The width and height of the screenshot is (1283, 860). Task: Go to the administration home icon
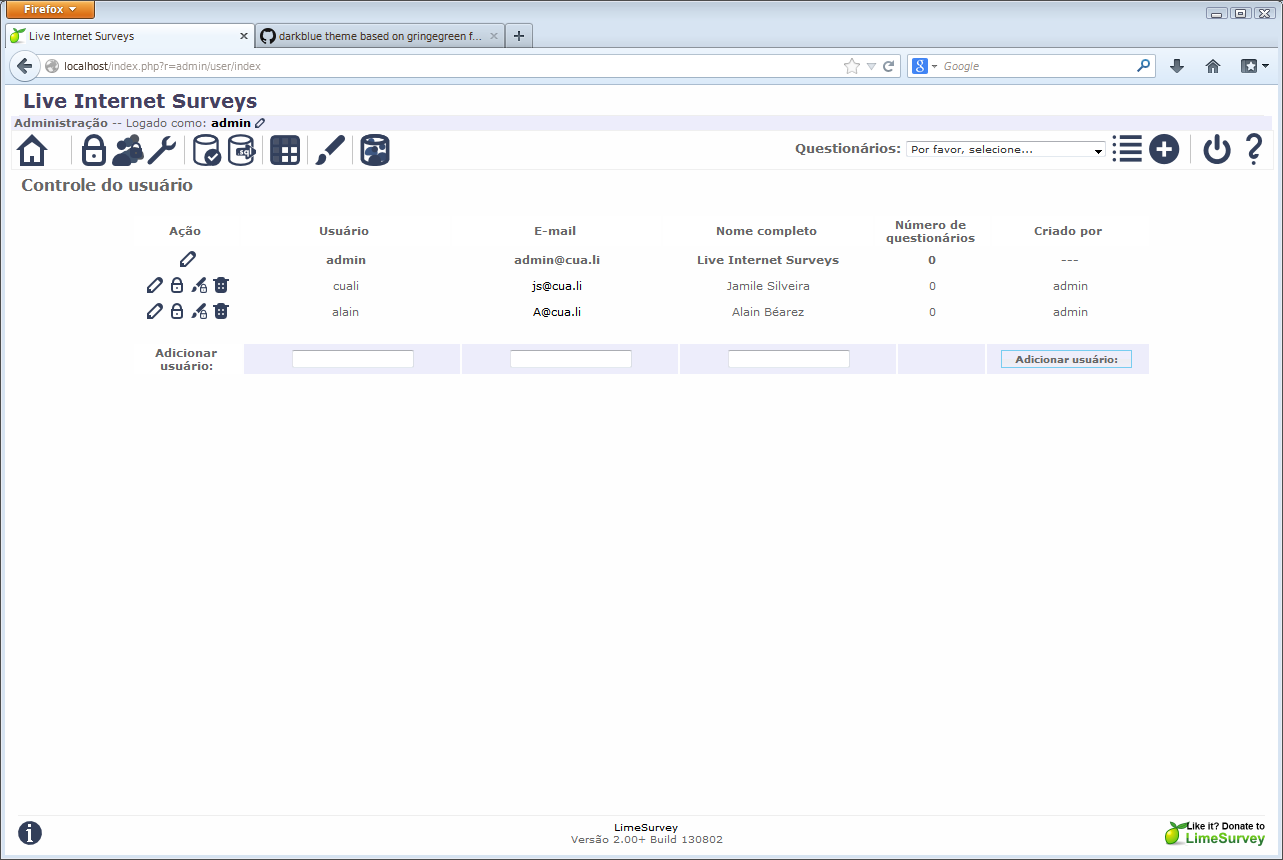[x=33, y=150]
